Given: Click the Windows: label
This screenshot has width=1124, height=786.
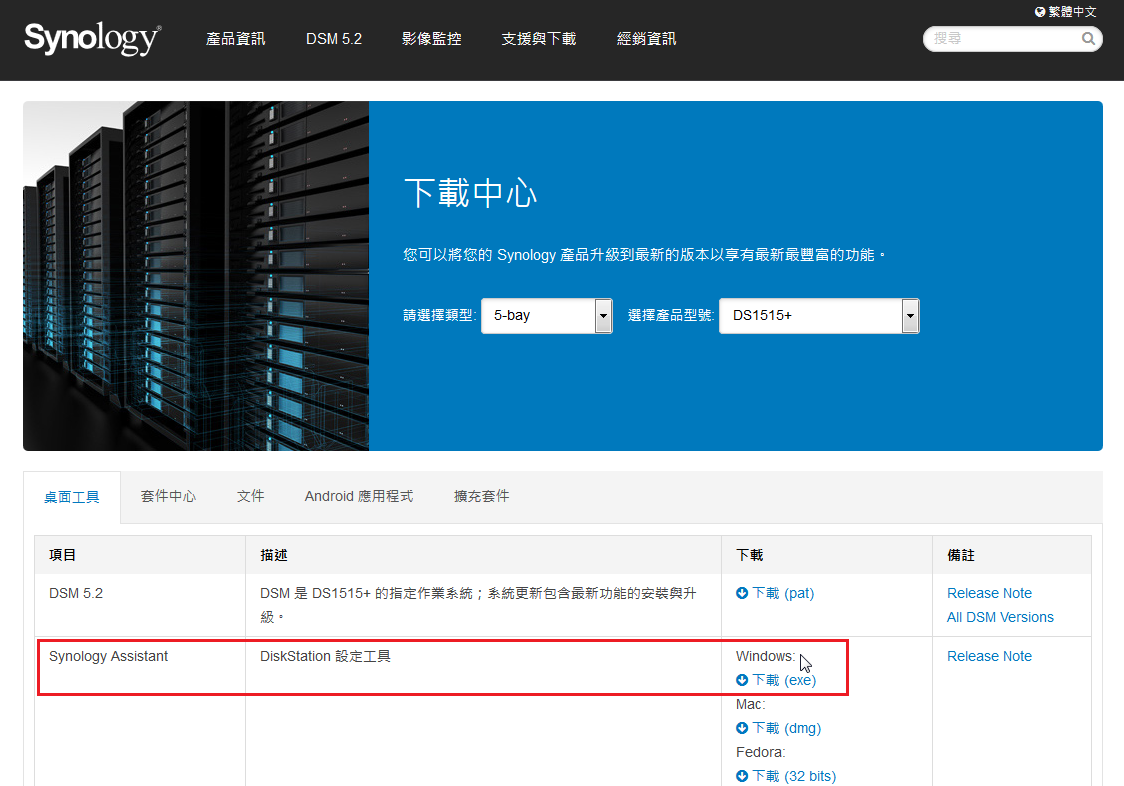Looking at the screenshot, I should (765, 656).
